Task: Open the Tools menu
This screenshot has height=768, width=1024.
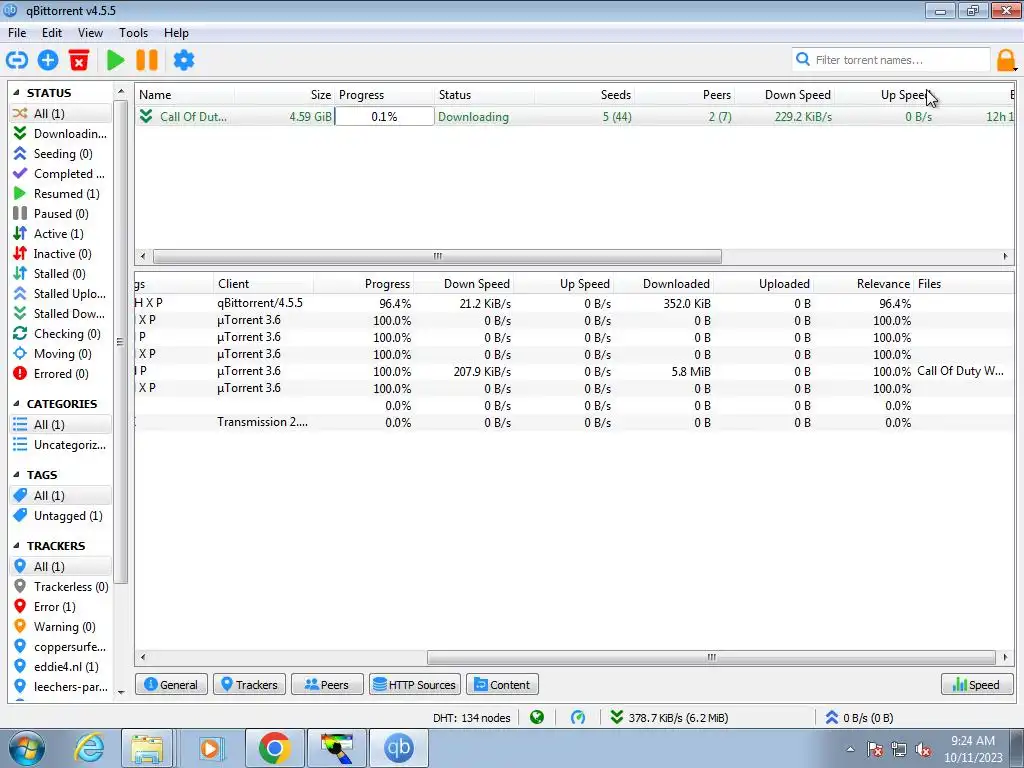Action: (133, 33)
